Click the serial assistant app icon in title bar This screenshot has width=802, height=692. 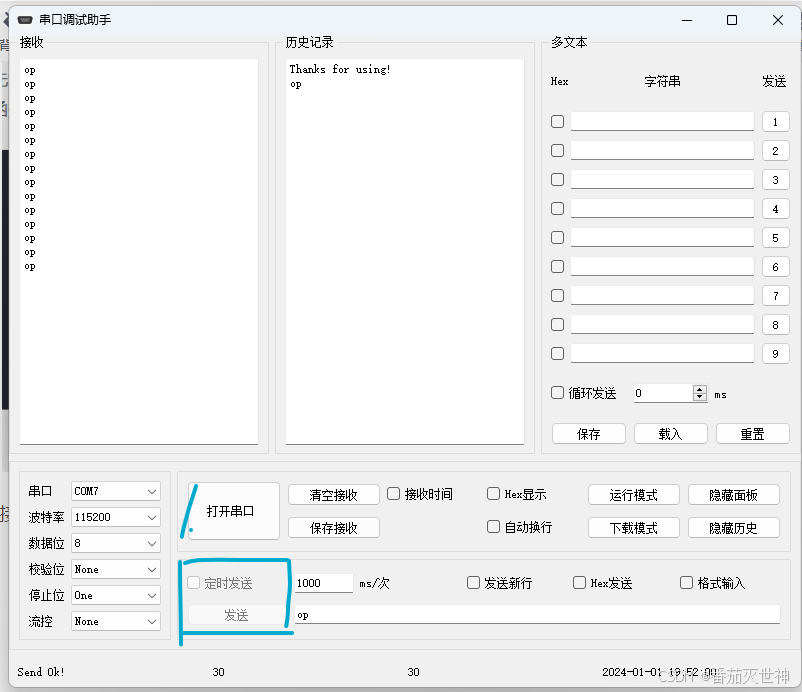coord(25,20)
